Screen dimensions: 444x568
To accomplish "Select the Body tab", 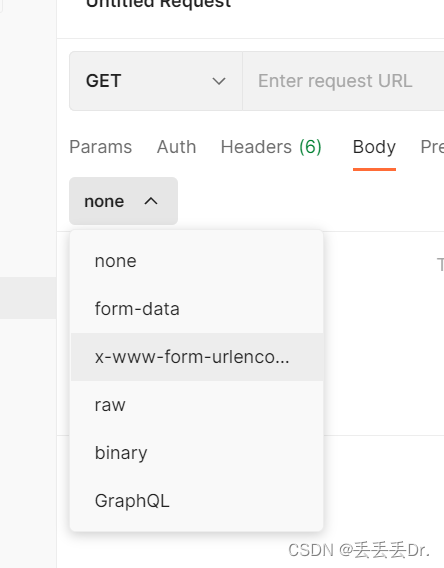I will point(374,148).
